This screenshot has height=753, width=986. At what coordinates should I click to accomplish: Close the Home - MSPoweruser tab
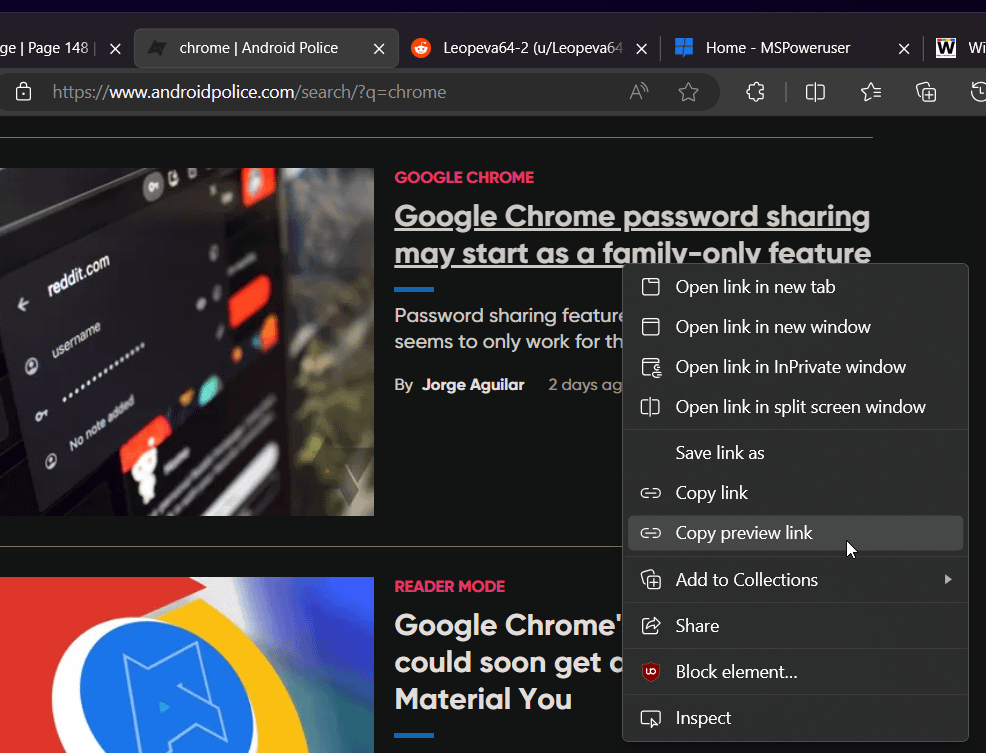pyautogui.click(x=904, y=48)
